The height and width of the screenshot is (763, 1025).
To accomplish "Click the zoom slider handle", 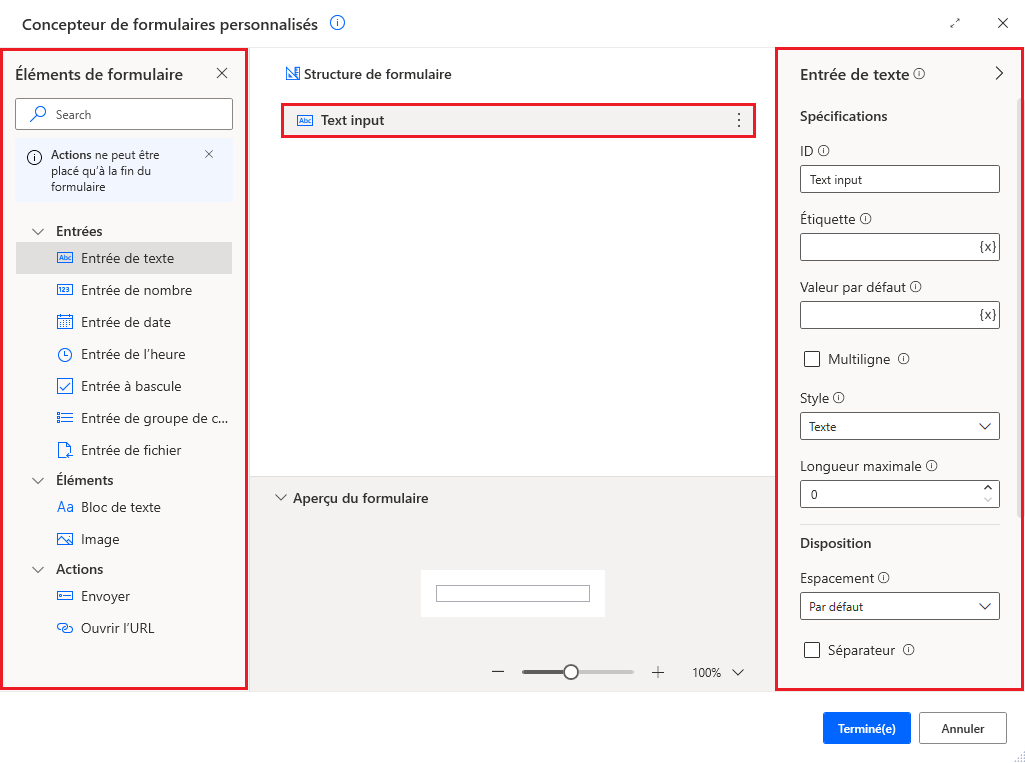I will coord(571,672).
